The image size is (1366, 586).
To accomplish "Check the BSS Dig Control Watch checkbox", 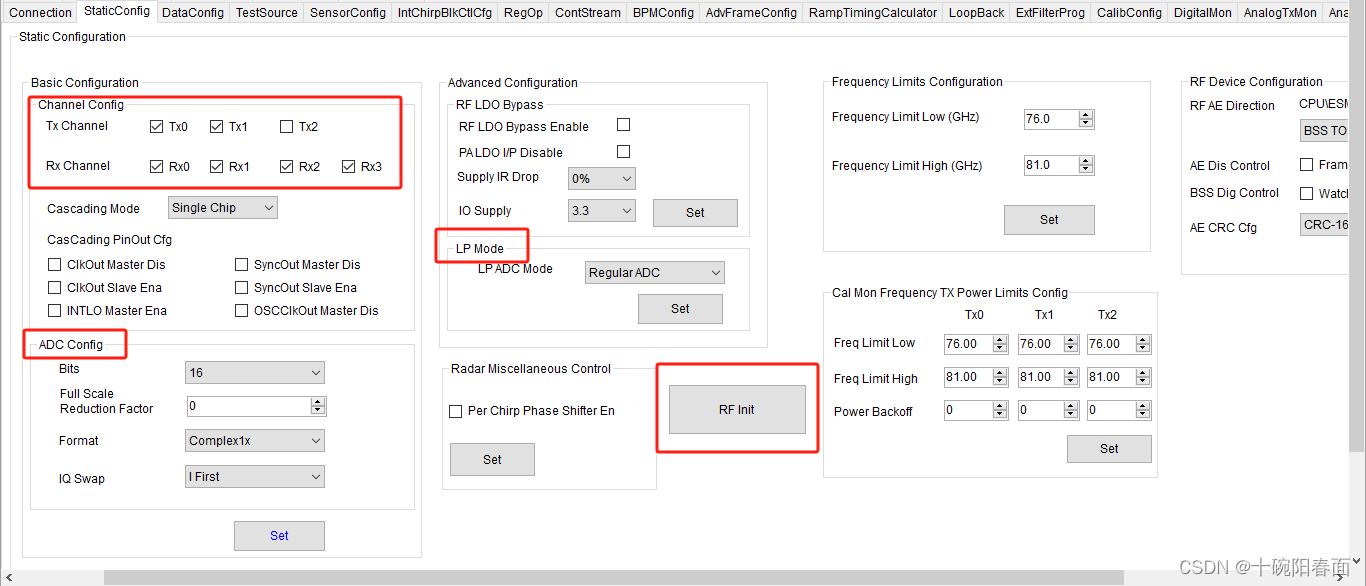I will [x=1306, y=193].
